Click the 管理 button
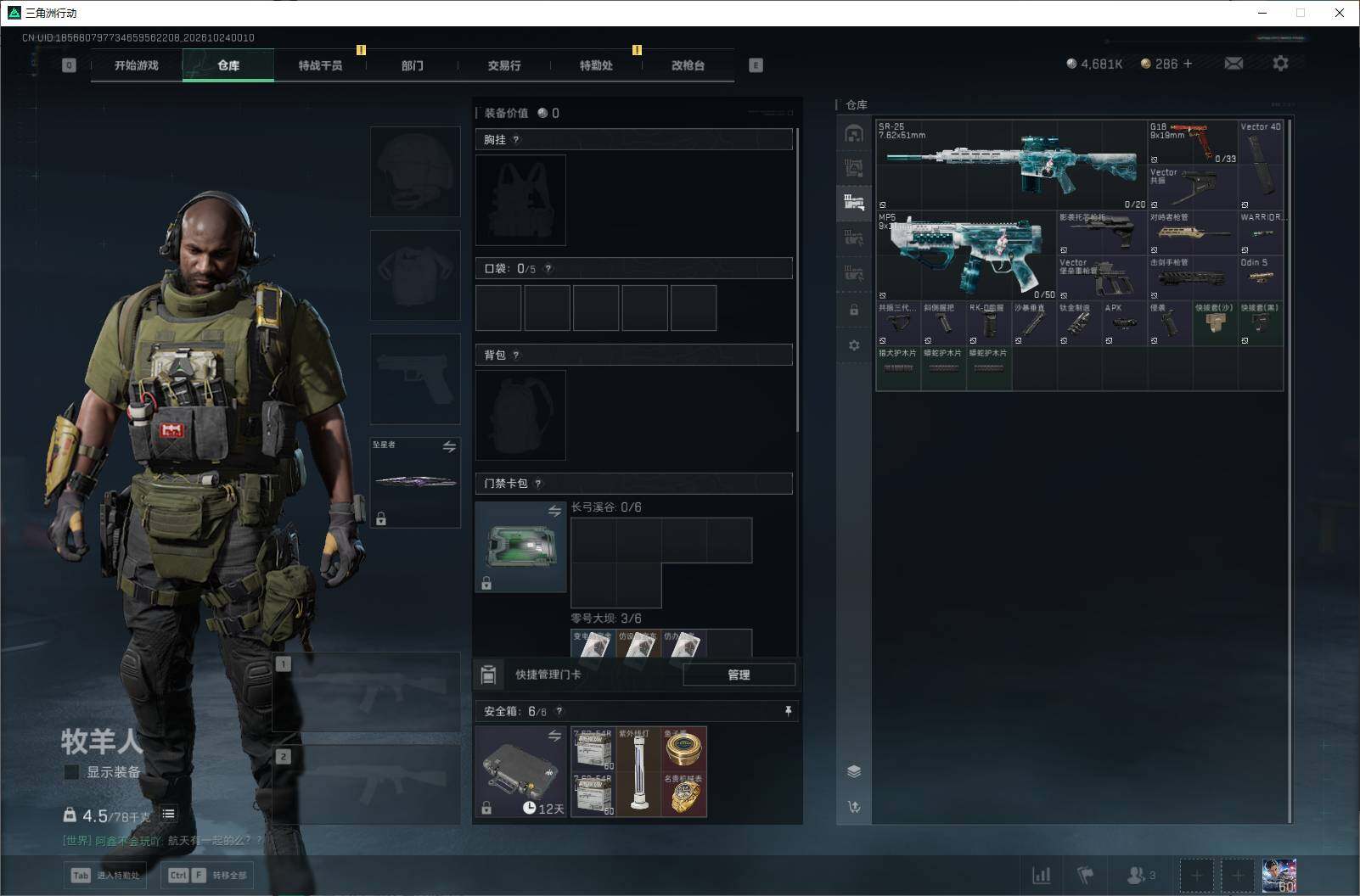This screenshot has height=896, width=1360. click(x=739, y=675)
